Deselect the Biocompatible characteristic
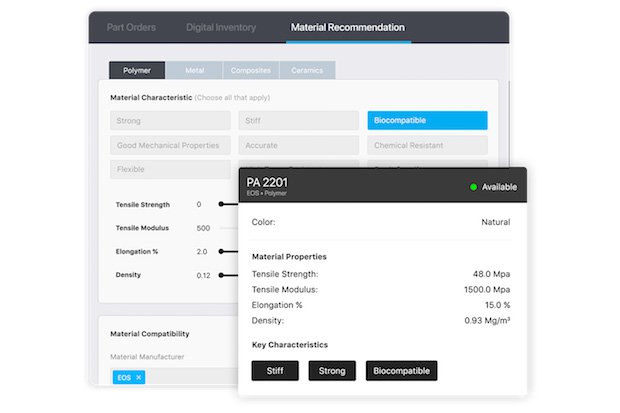620x413 pixels. click(x=427, y=120)
